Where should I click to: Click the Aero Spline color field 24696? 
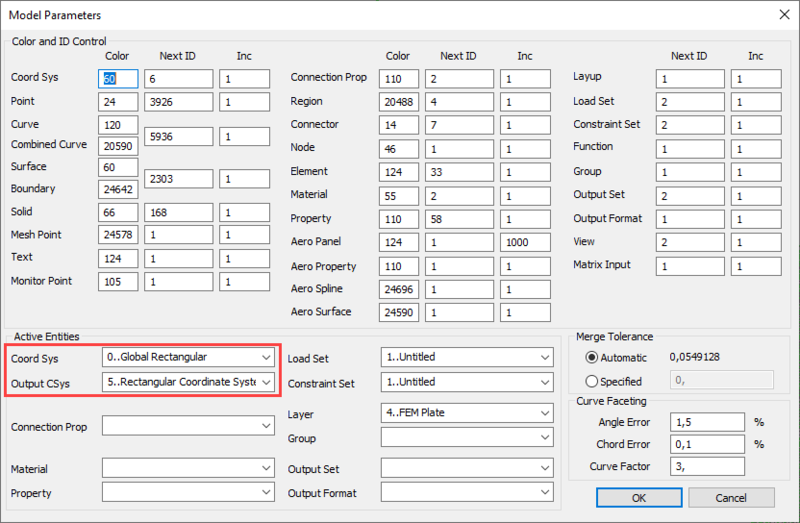(399, 289)
